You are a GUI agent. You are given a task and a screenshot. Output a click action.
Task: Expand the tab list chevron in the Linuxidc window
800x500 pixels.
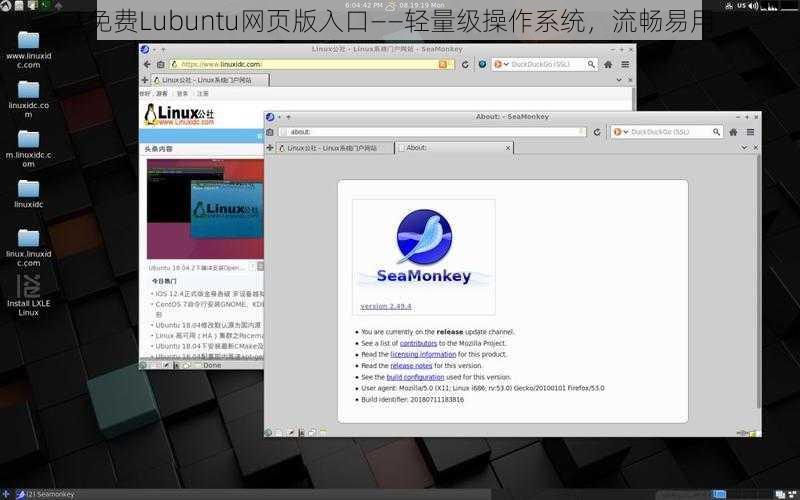pyautogui.click(x=619, y=80)
